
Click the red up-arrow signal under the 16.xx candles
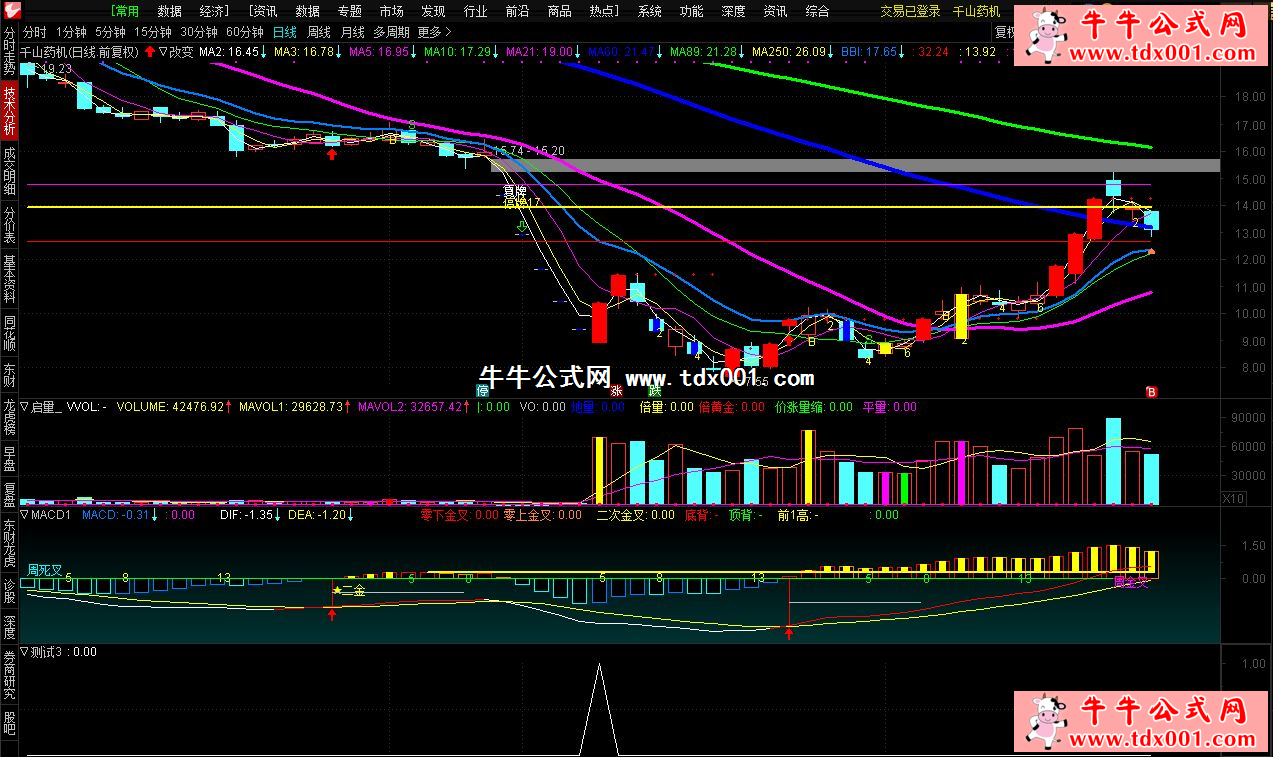coord(333,155)
